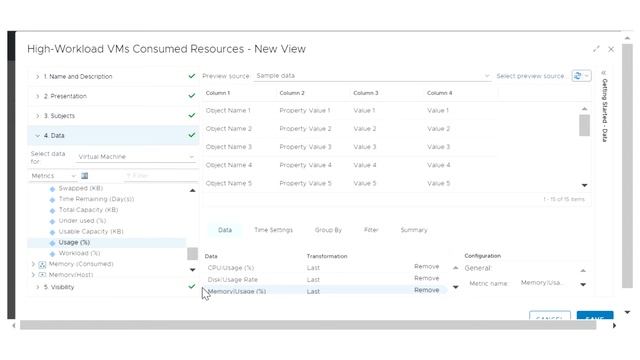Viewport: 640px width, 360px height.
Task: Select the Under used (%) metric
Action: pos(82,221)
